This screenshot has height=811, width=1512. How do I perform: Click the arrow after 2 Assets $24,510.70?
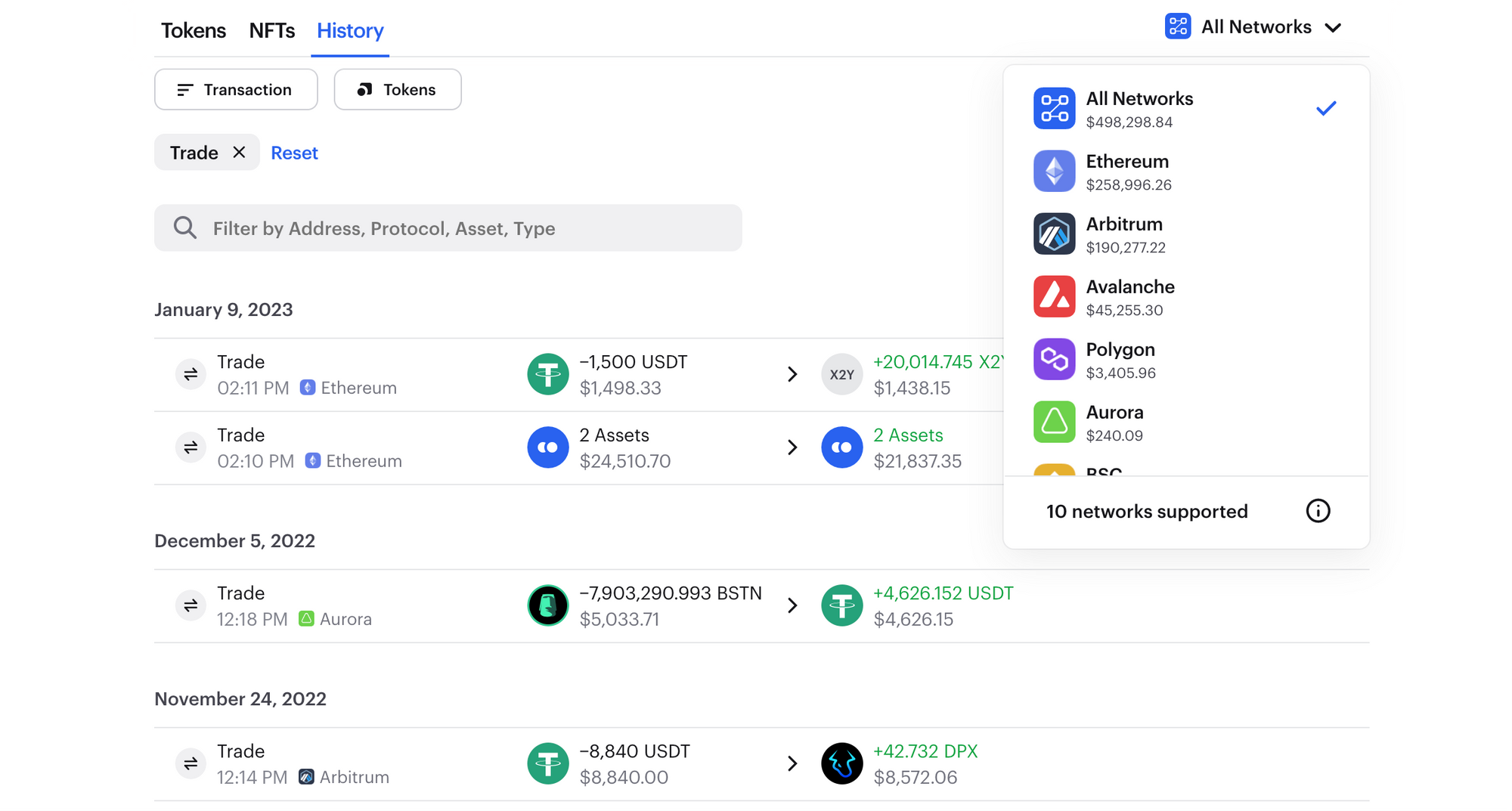pos(792,447)
